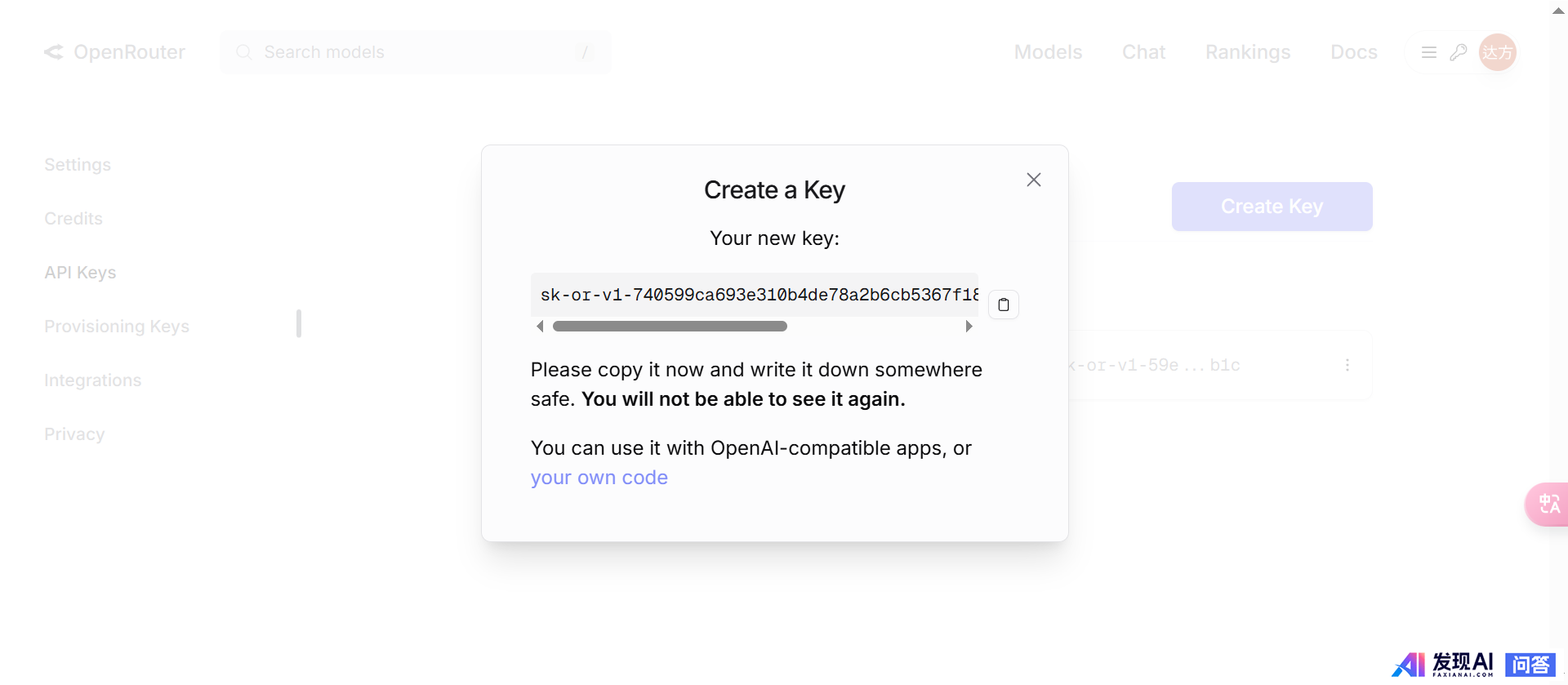Click the generated key text box

[755, 295]
